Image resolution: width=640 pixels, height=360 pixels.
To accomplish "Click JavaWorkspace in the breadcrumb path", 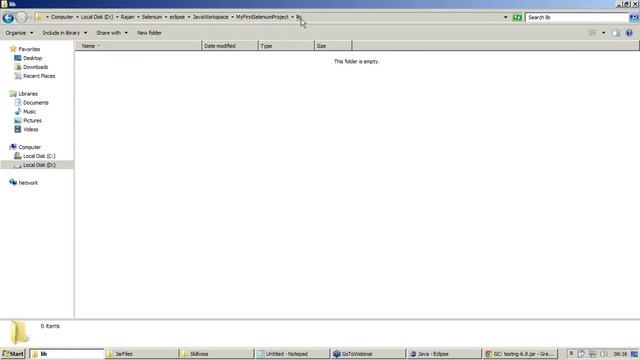I will 210,17.
